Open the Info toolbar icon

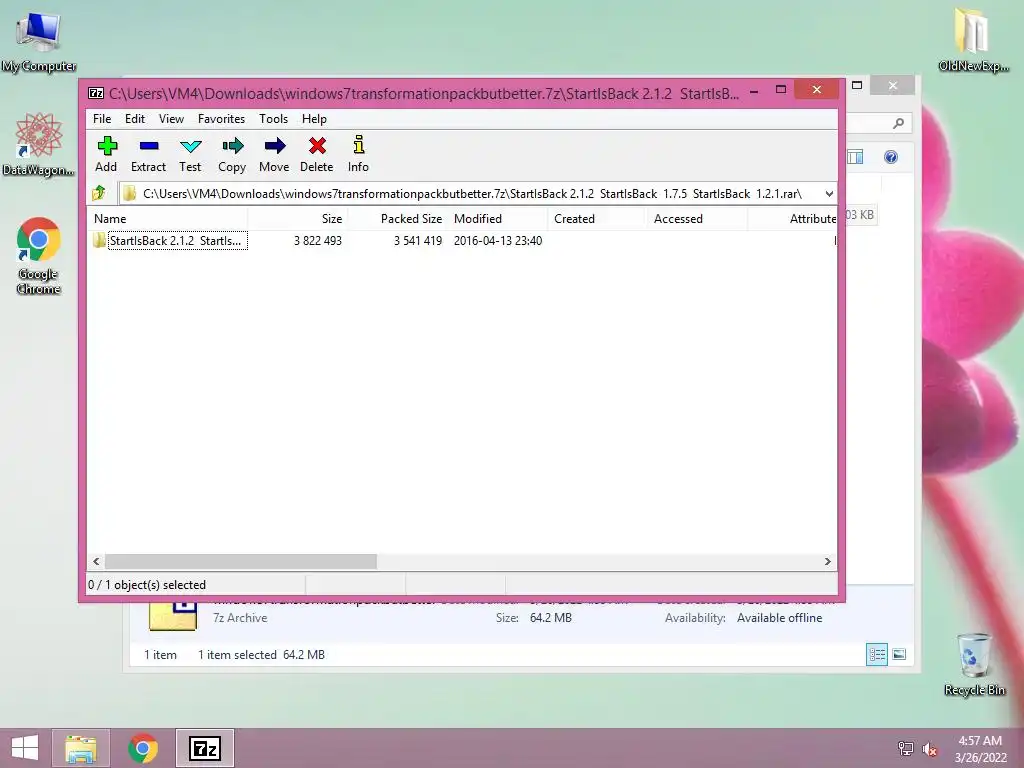(359, 154)
